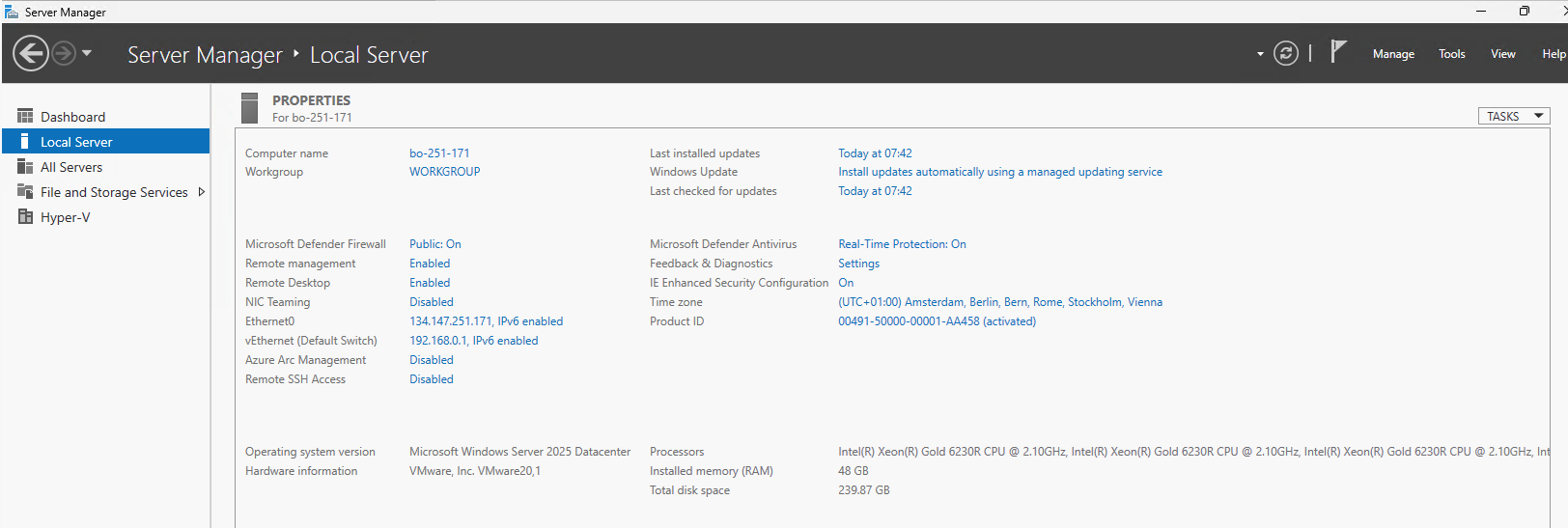Click the Server Manager title bar icon

12,12
